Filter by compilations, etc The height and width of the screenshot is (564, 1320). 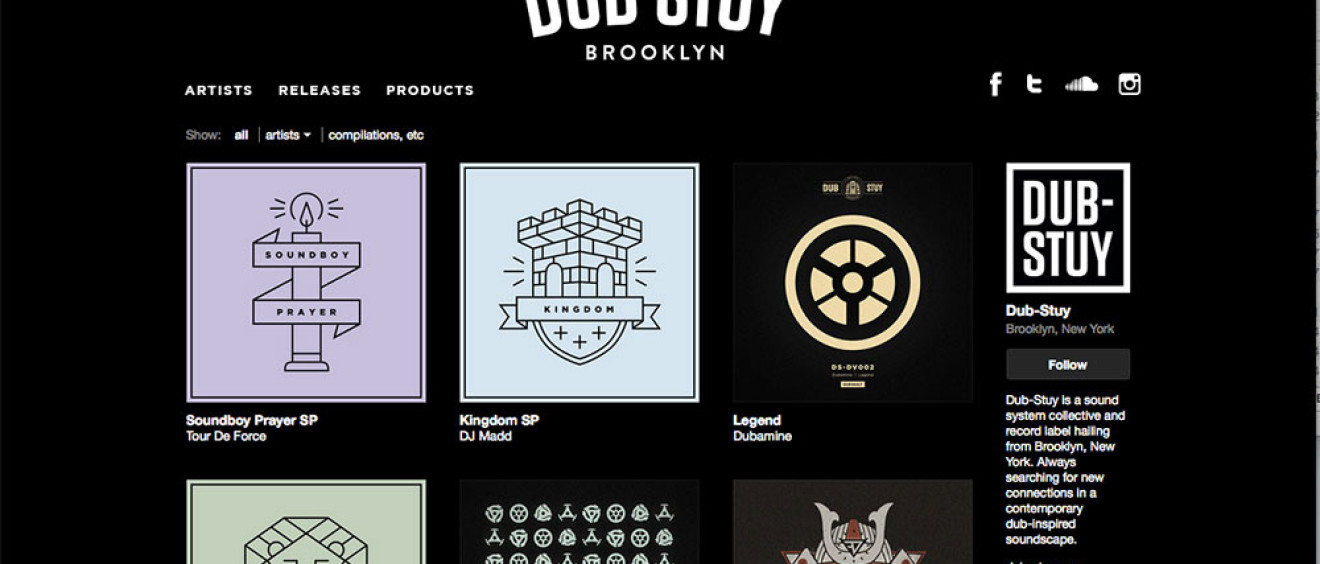point(376,135)
